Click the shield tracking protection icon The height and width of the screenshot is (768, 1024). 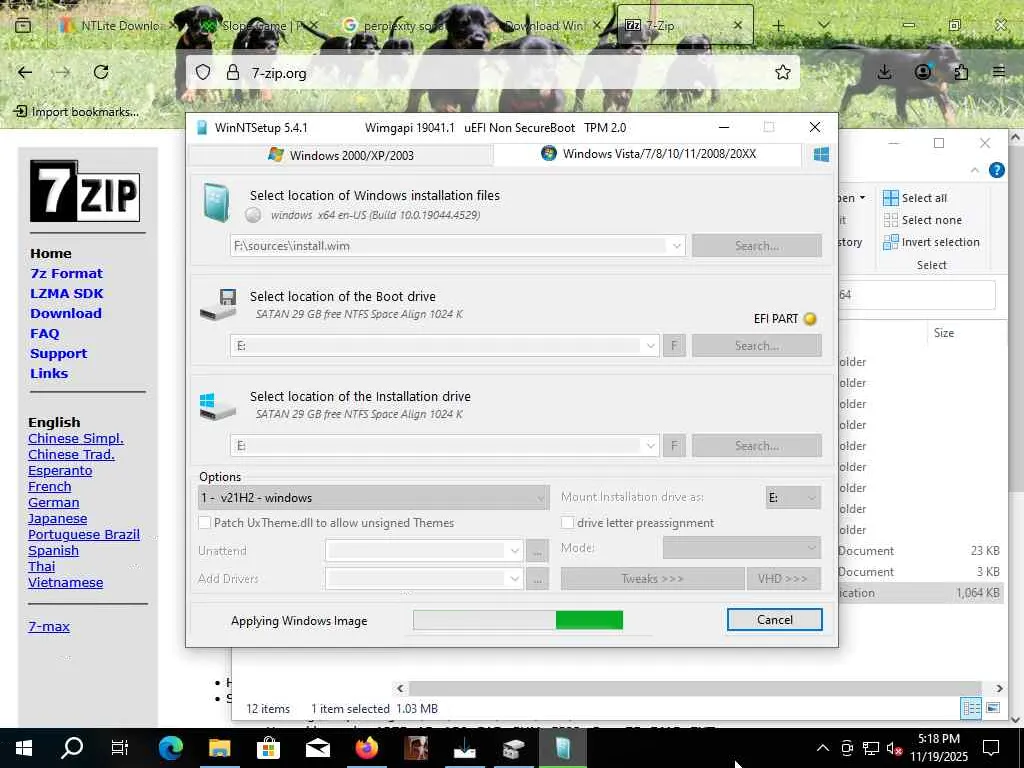click(x=203, y=72)
